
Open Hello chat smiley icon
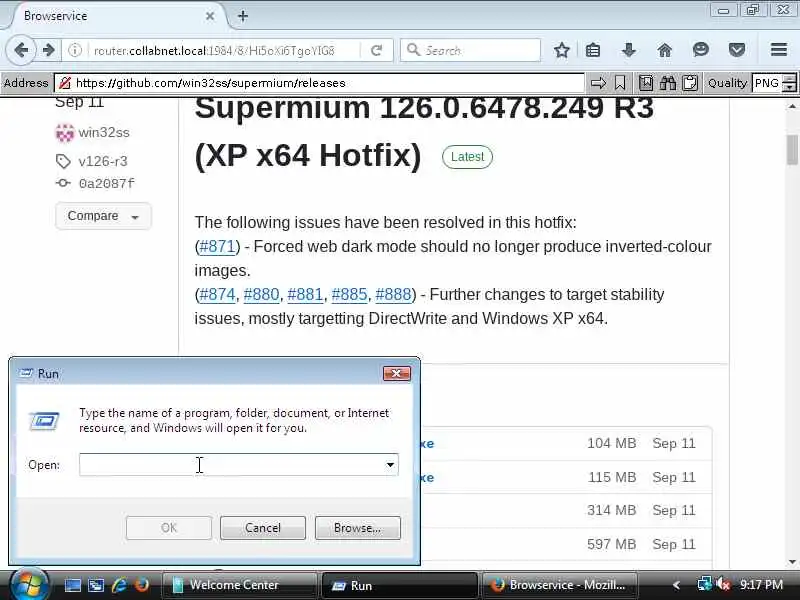[701, 49]
